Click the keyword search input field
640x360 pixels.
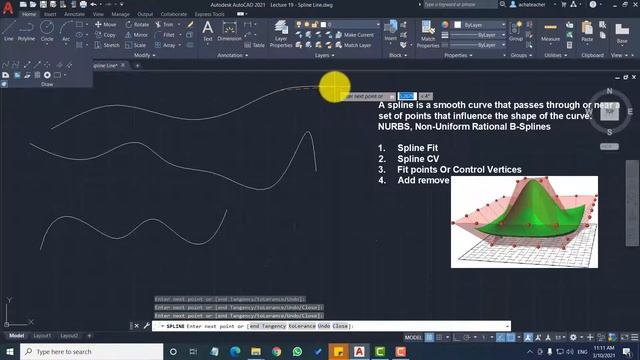[x=460, y=4]
